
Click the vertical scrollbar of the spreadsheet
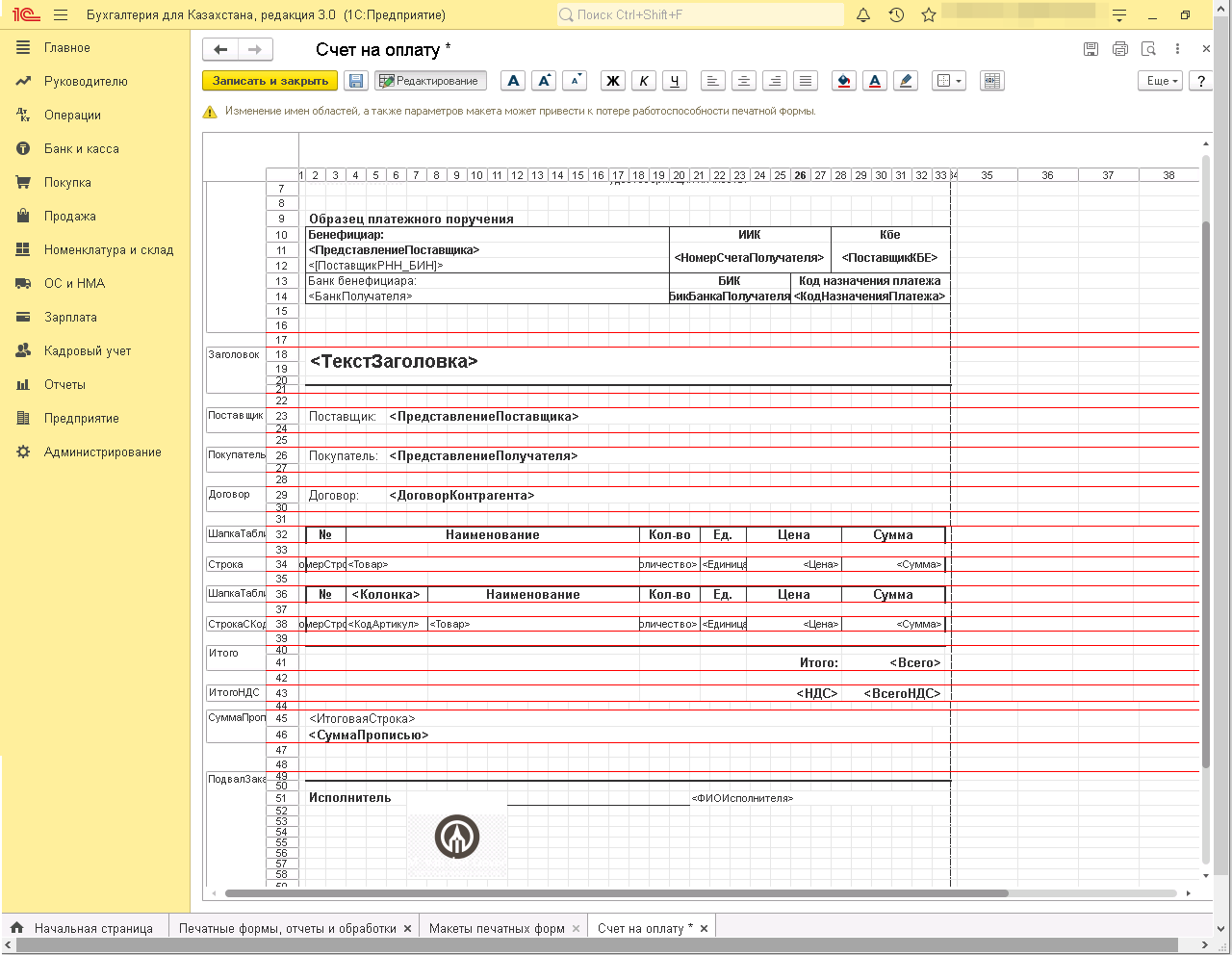(1206, 495)
